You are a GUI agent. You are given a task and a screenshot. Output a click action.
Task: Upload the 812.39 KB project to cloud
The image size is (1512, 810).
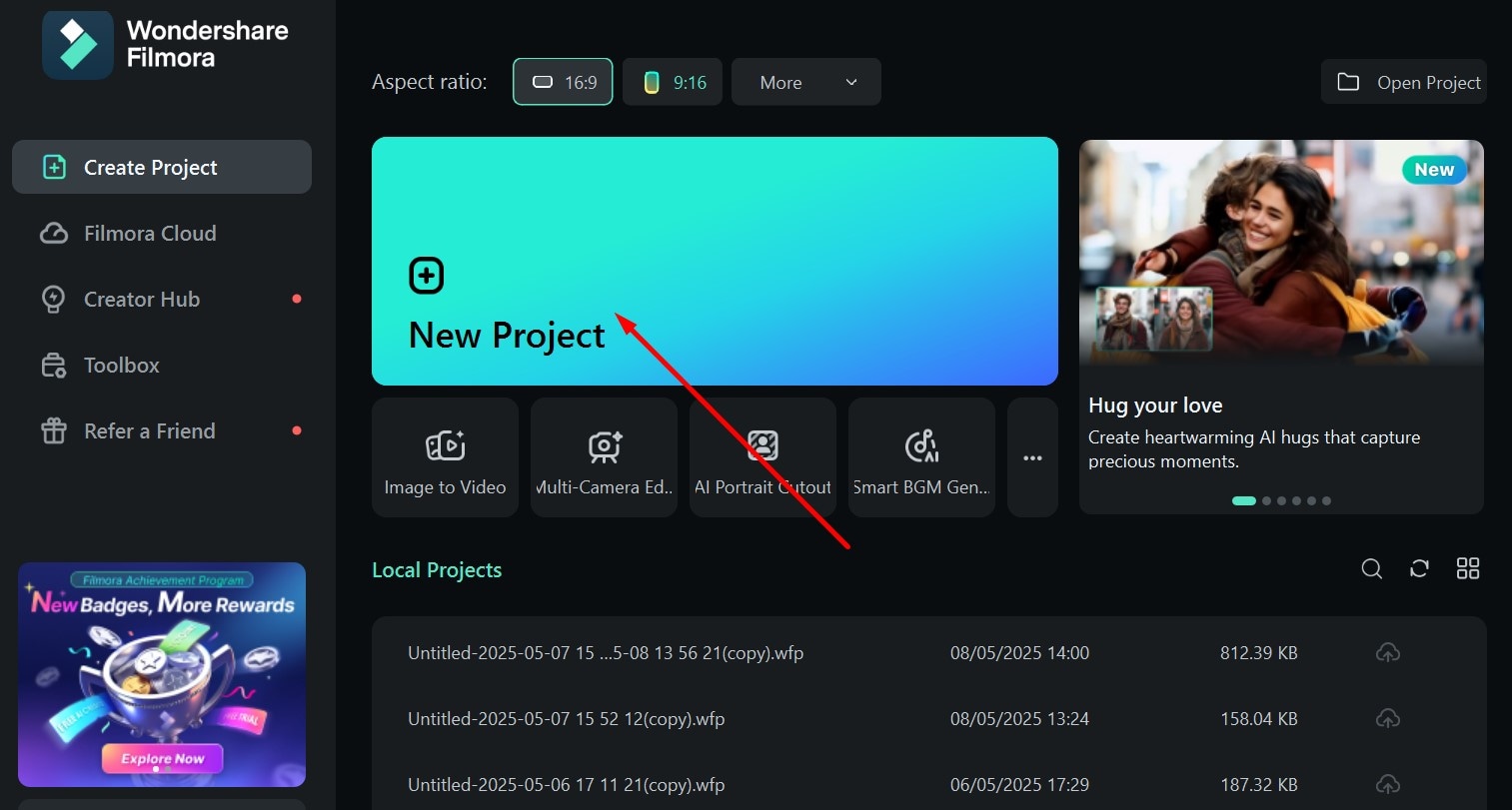pyautogui.click(x=1388, y=653)
